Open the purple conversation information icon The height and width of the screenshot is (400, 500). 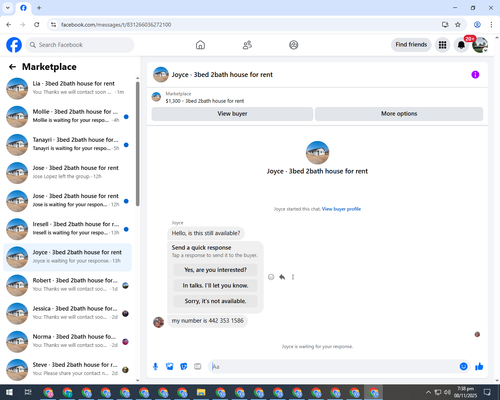[x=475, y=75]
